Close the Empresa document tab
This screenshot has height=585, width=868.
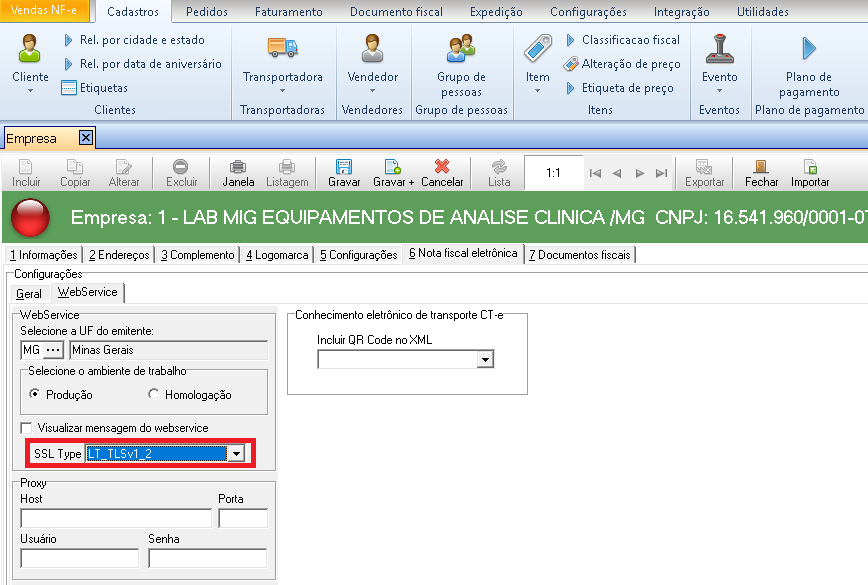click(x=85, y=138)
